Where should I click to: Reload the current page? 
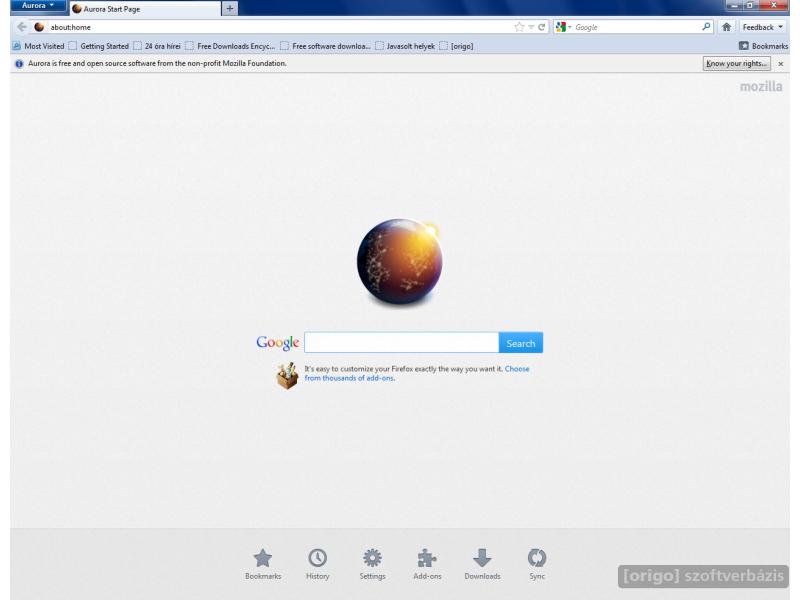pos(541,27)
